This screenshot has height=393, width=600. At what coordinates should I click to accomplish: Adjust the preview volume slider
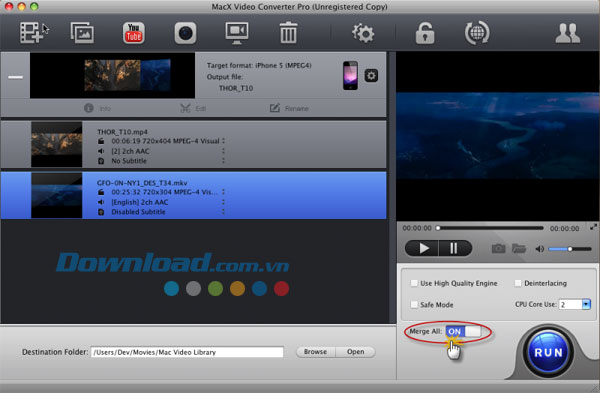(570, 249)
